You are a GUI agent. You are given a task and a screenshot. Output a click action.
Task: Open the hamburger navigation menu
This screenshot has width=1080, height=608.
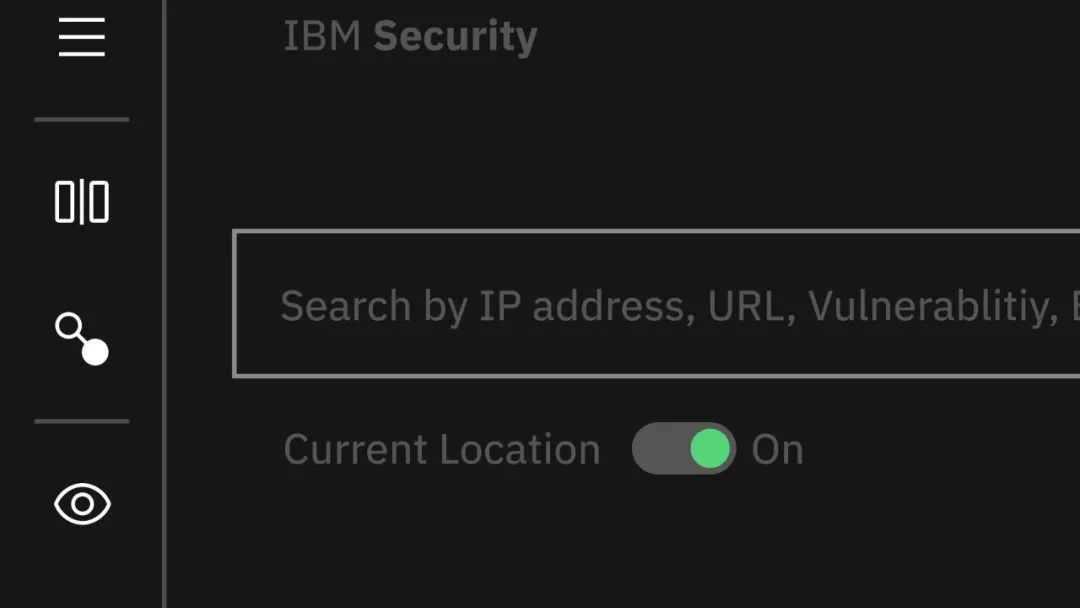pos(82,36)
